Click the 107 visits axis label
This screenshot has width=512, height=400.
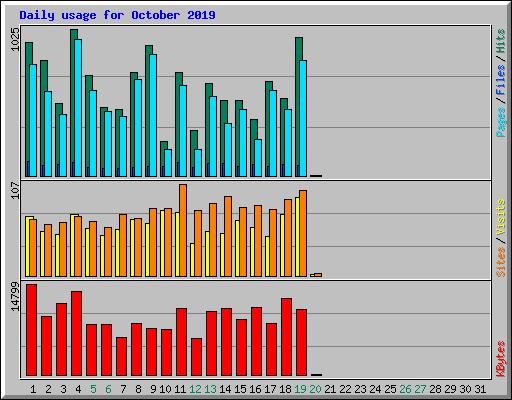click(x=15, y=190)
